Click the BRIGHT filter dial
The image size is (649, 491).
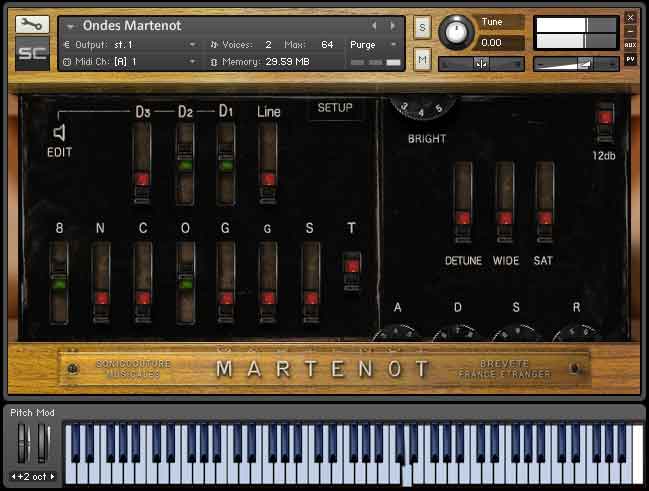[422, 107]
